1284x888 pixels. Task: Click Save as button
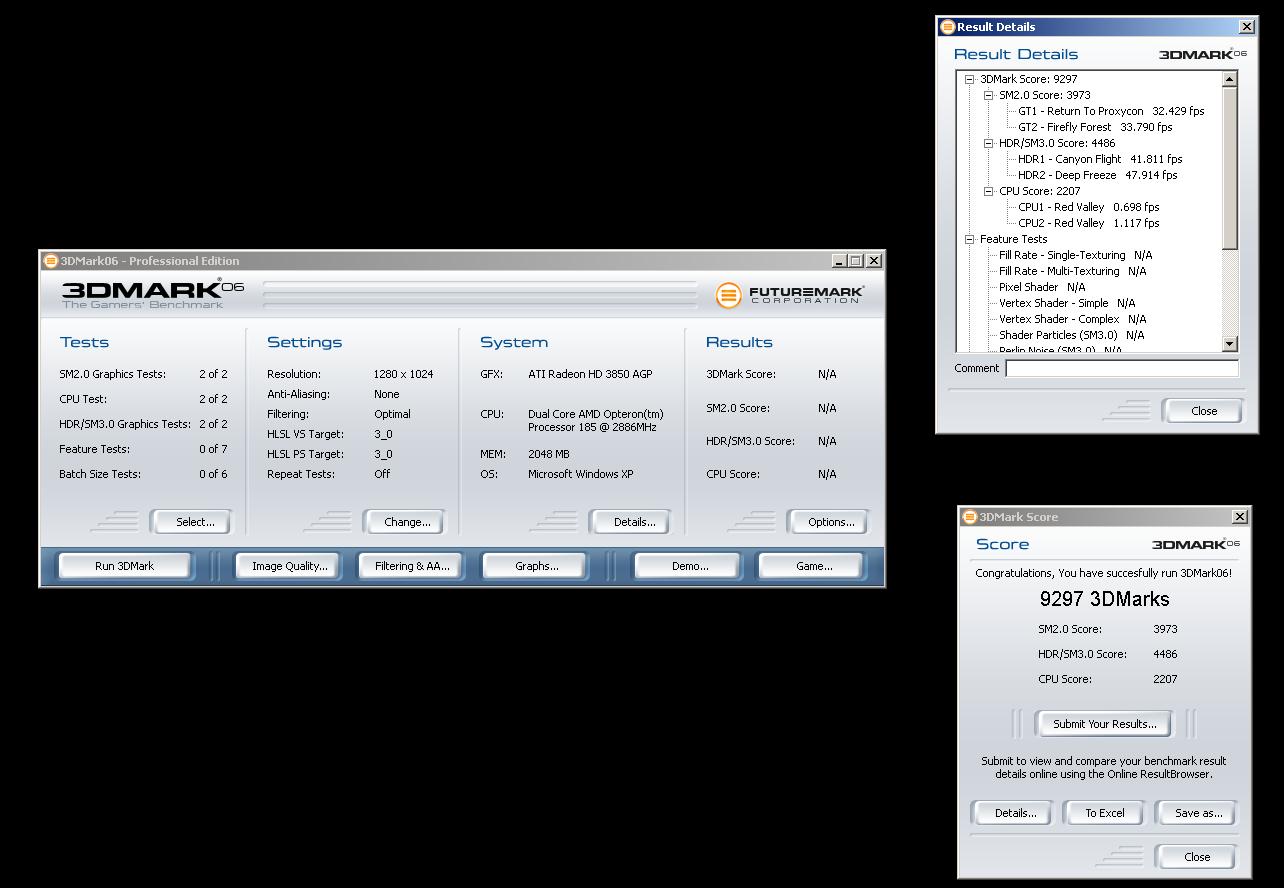coord(1198,813)
